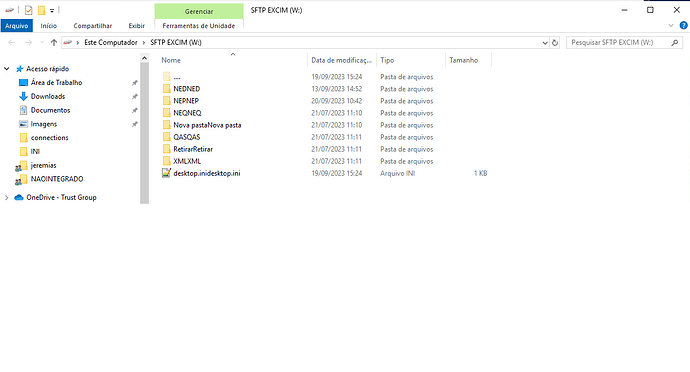Click the search magnifier icon
690x372 pixels.
tap(675, 43)
